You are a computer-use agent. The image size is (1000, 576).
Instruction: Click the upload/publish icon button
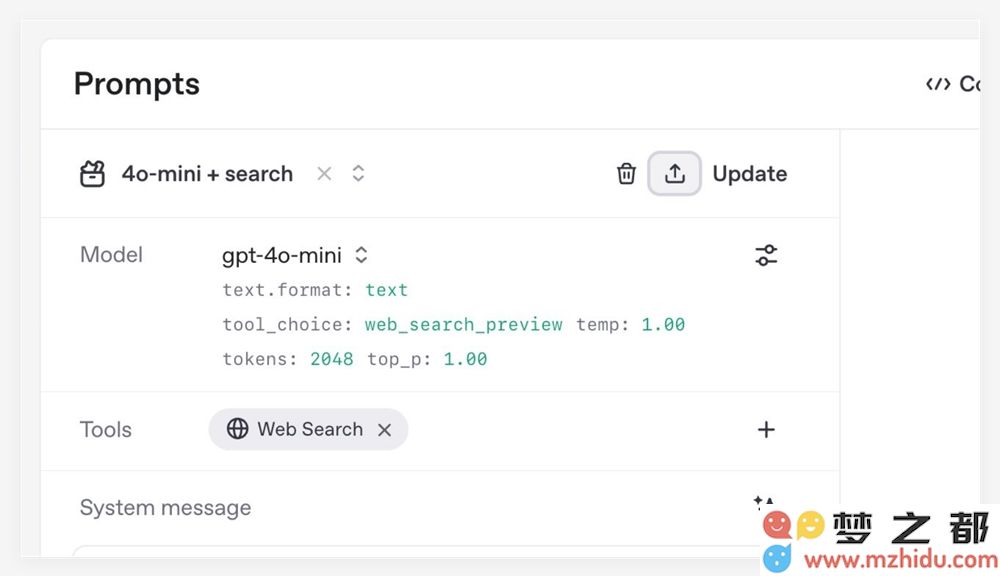675,174
